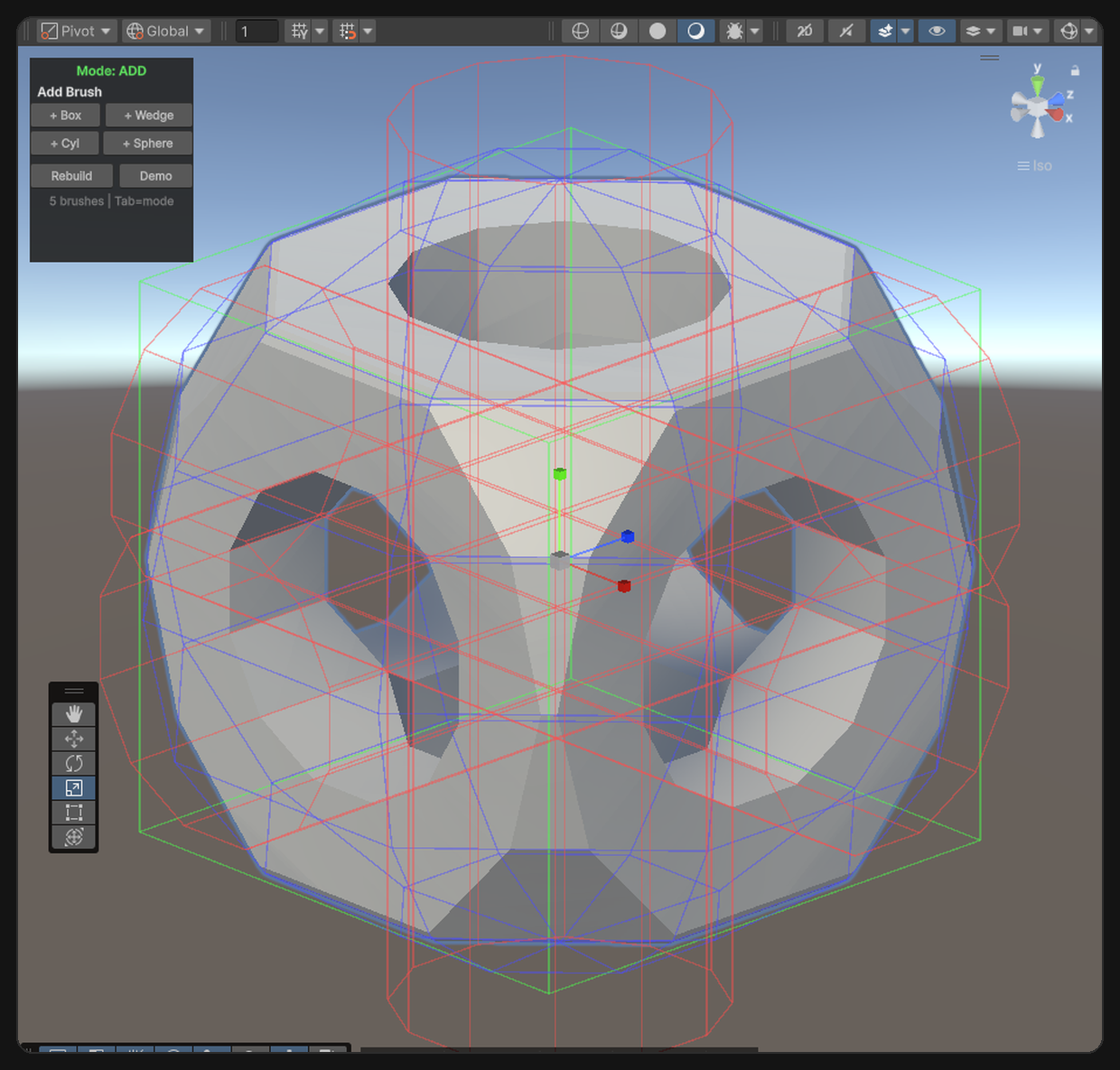1120x1070 pixels.
Task: Toggle 2D view mode
Action: coord(804,31)
